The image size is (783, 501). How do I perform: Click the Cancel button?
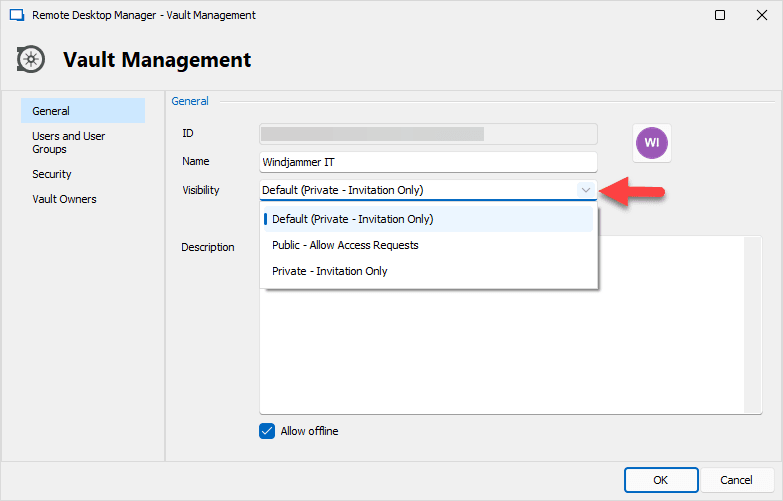coord(736,480)
